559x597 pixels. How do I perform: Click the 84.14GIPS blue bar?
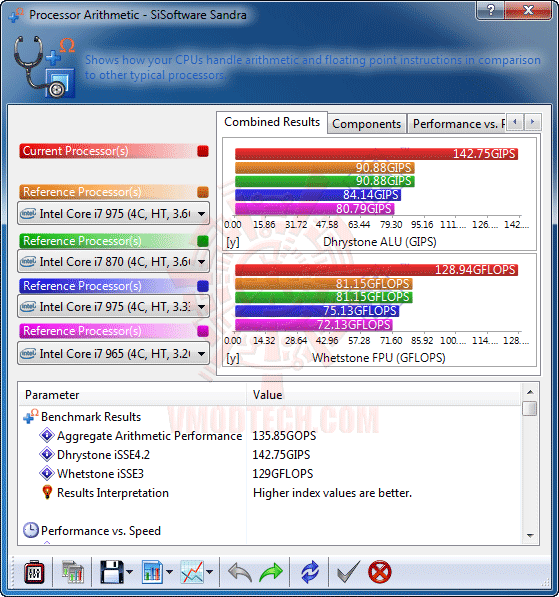tap(318, 195)
